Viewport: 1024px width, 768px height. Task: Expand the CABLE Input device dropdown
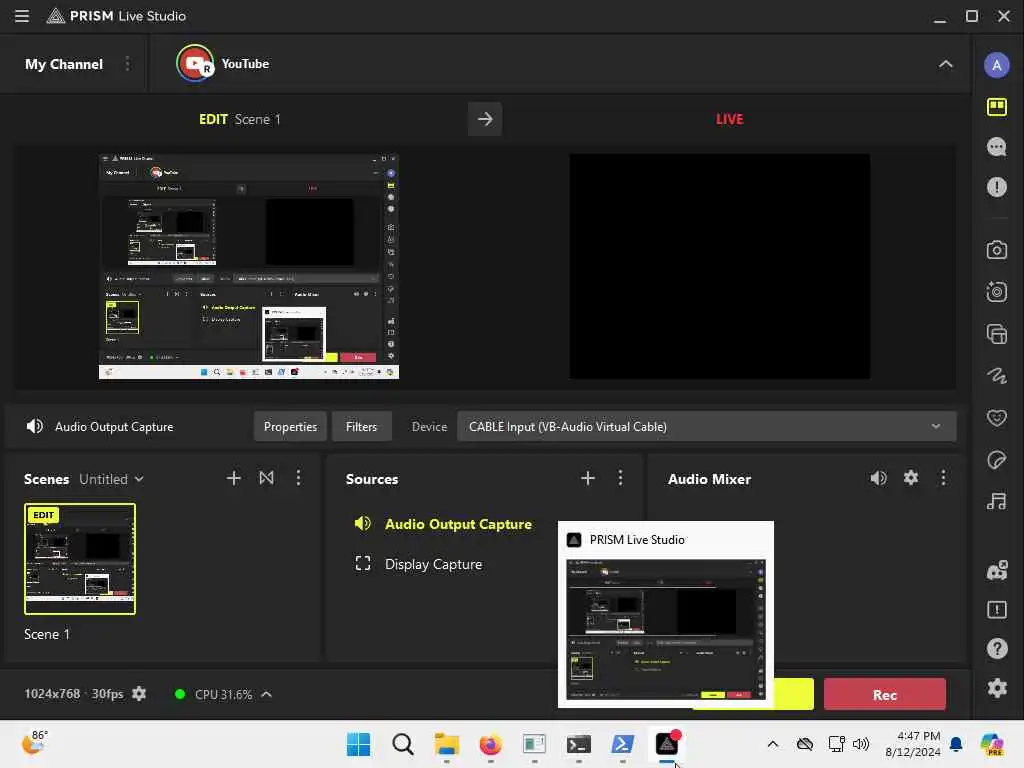[x=707, y=426]
